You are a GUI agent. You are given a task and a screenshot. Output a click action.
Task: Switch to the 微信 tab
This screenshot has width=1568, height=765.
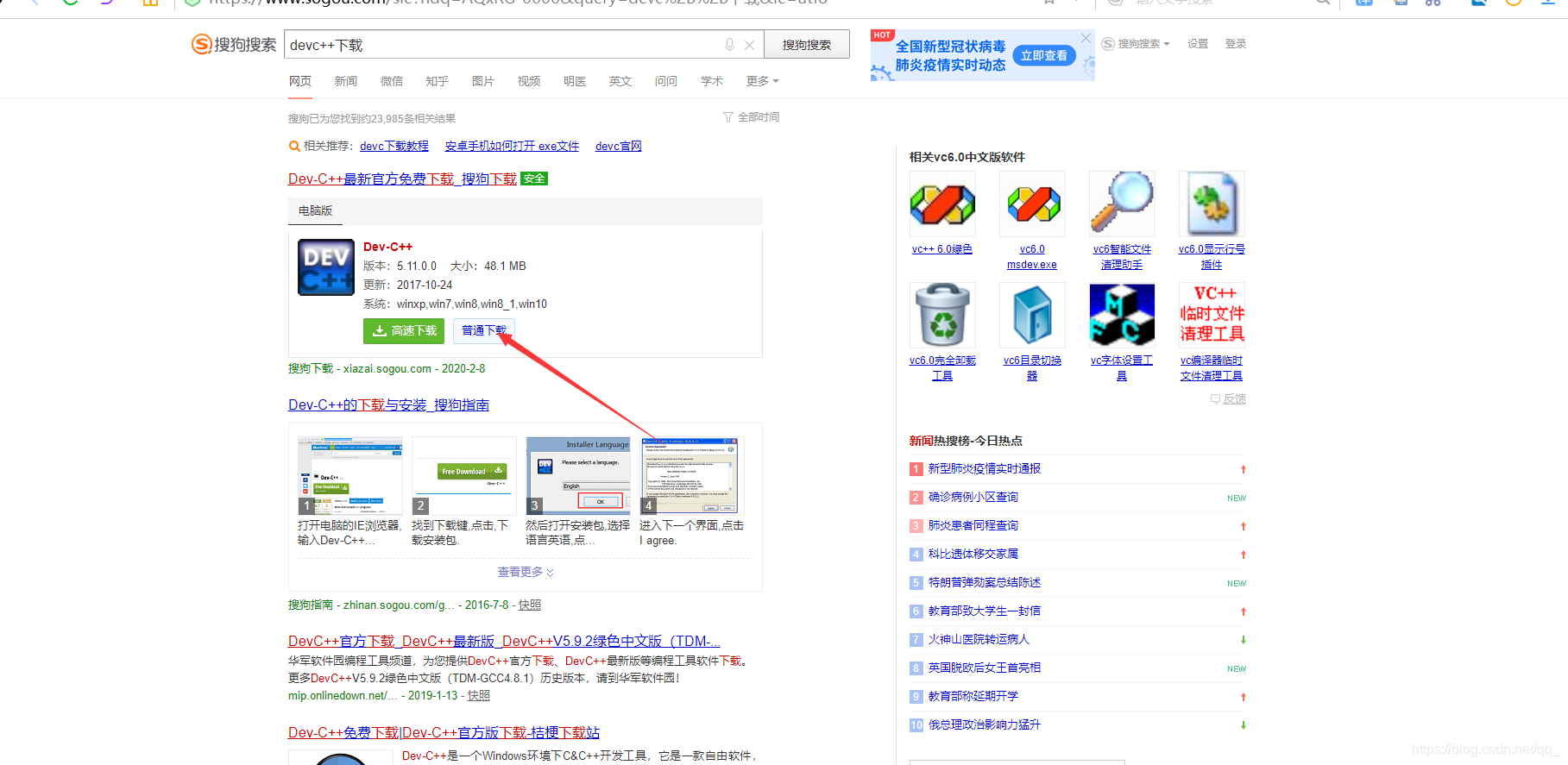(392, 81)
